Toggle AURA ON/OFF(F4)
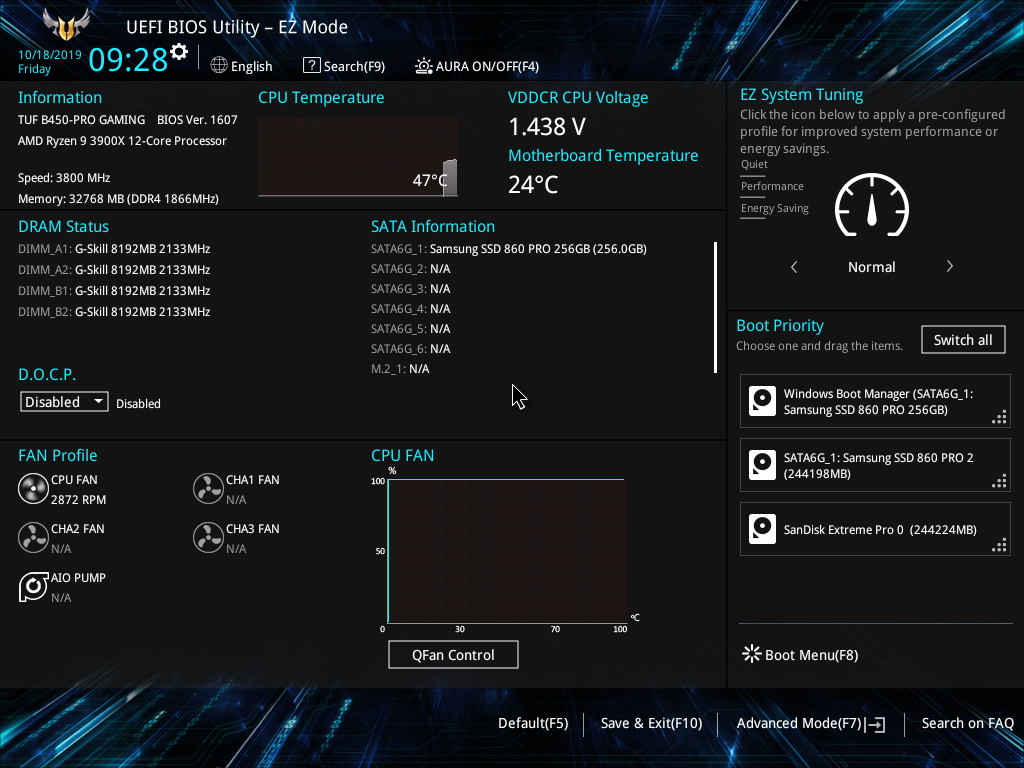Image resolution: width=1024 pixels, height=768 pixels. (x=477, y=66)
